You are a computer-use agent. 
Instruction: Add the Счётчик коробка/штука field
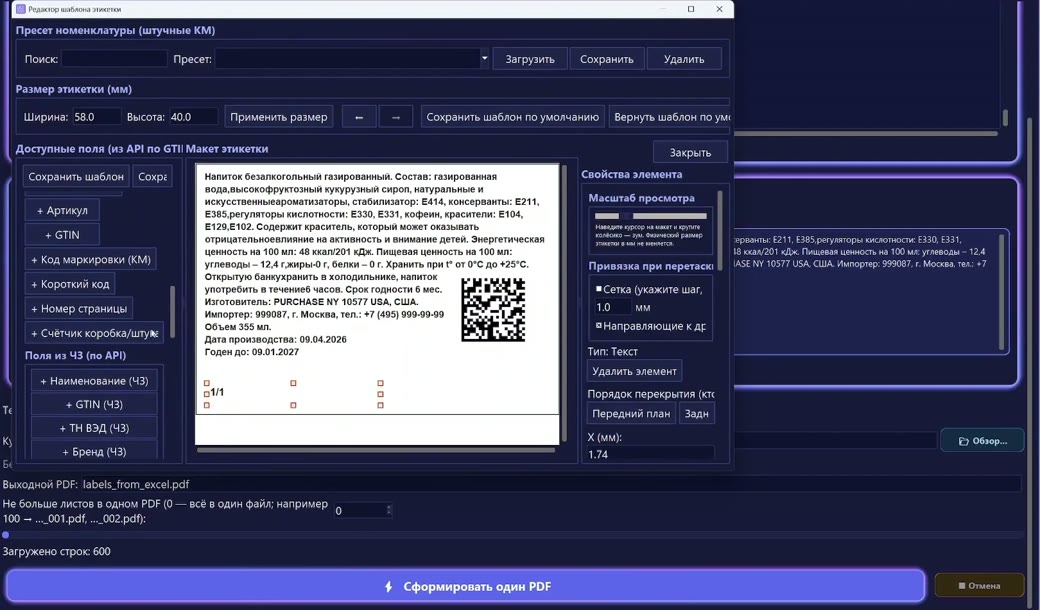(94, 333)
